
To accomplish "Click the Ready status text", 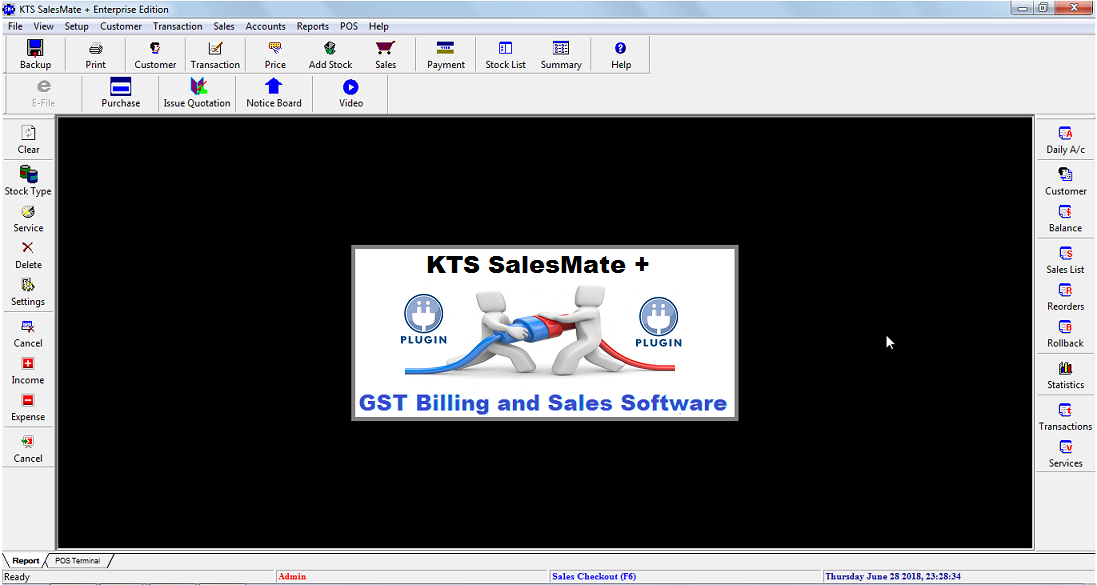I will click(17, 577).
